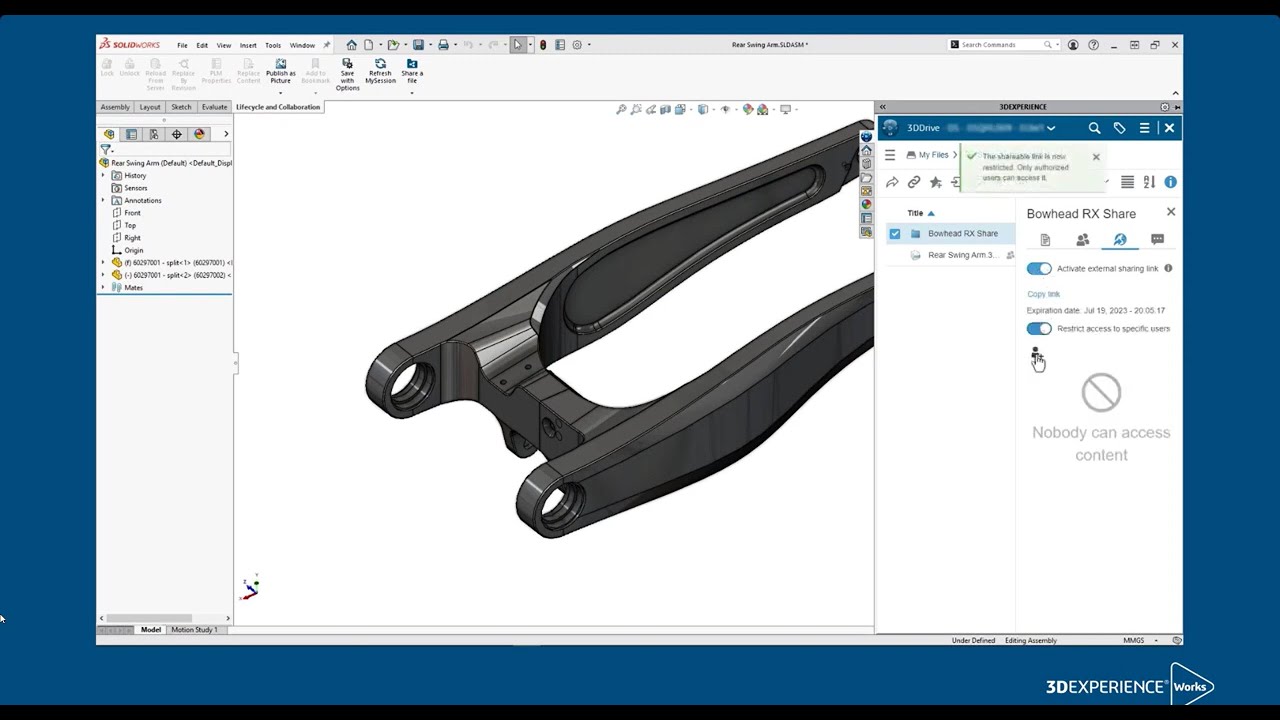Click the Rebuild traffic light icon

tap(543, 45)
